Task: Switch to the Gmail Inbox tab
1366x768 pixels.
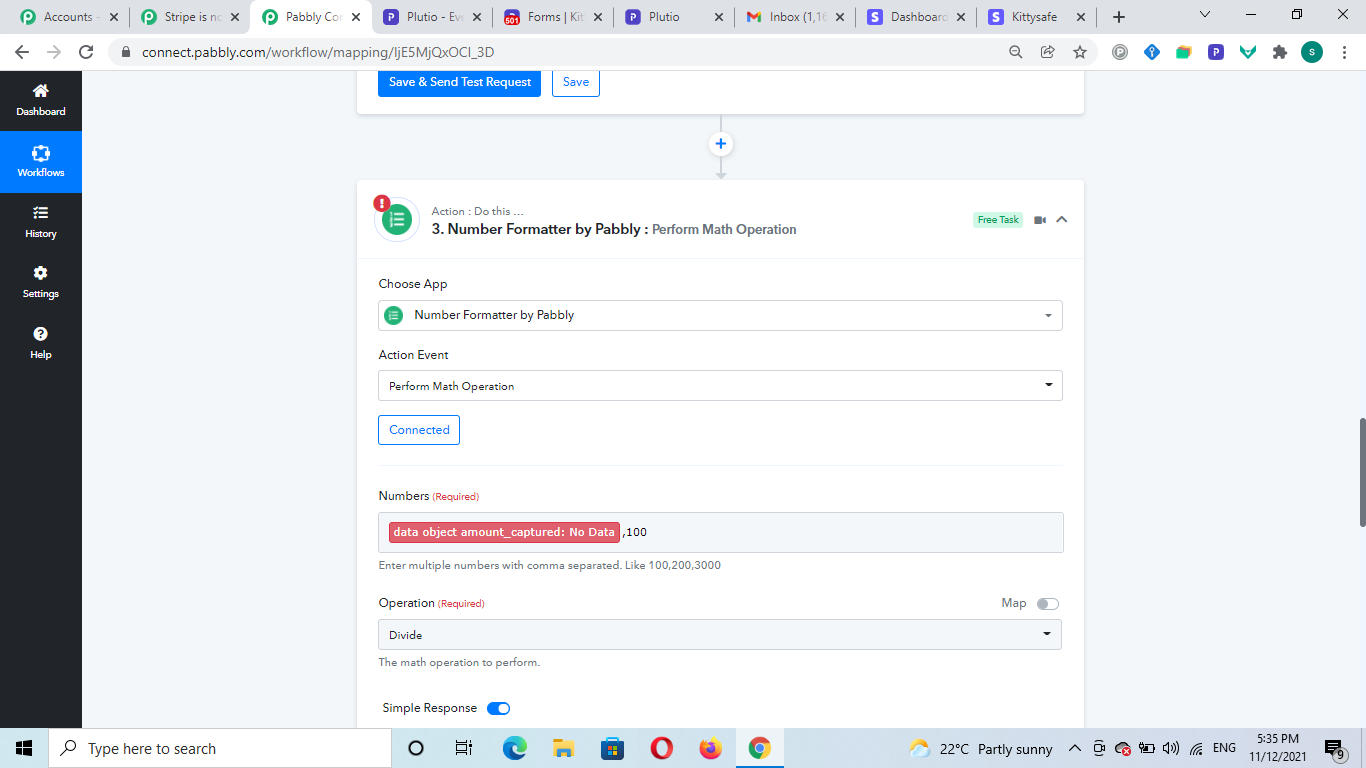Action: point(794,17)
